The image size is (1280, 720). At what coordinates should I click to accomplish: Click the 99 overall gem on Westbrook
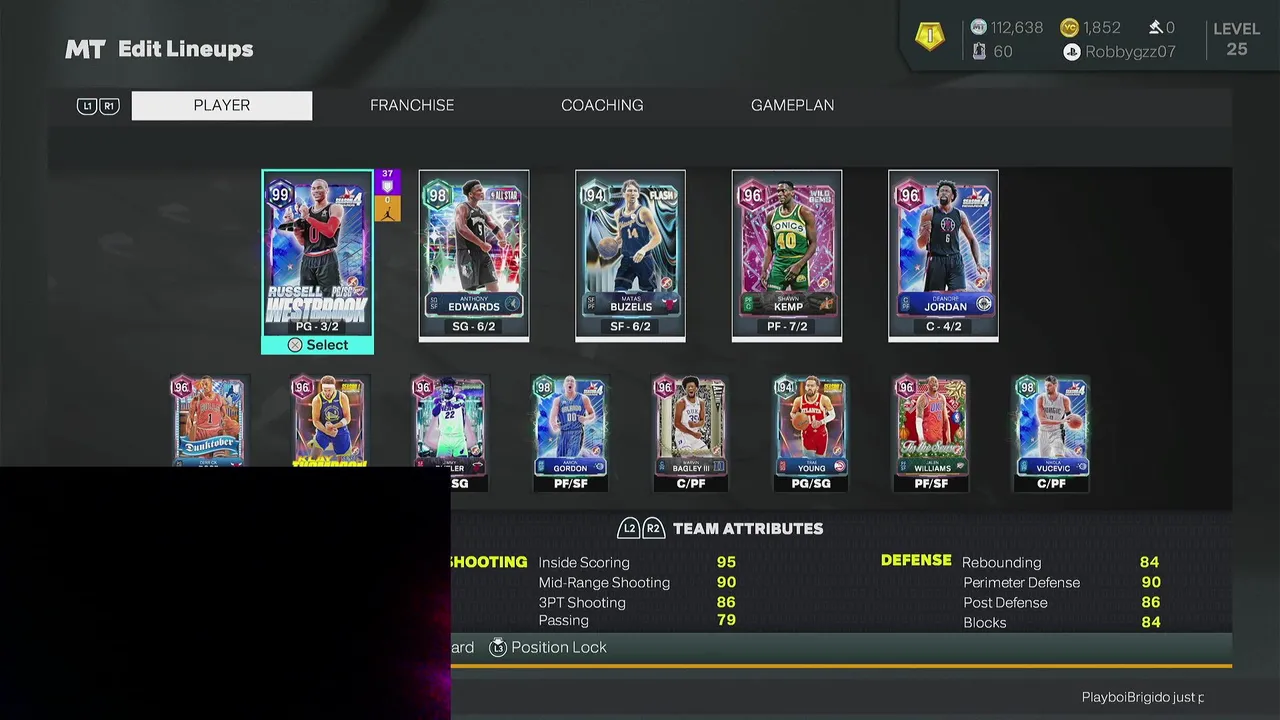pyautogui.click(x=281, y=193)
